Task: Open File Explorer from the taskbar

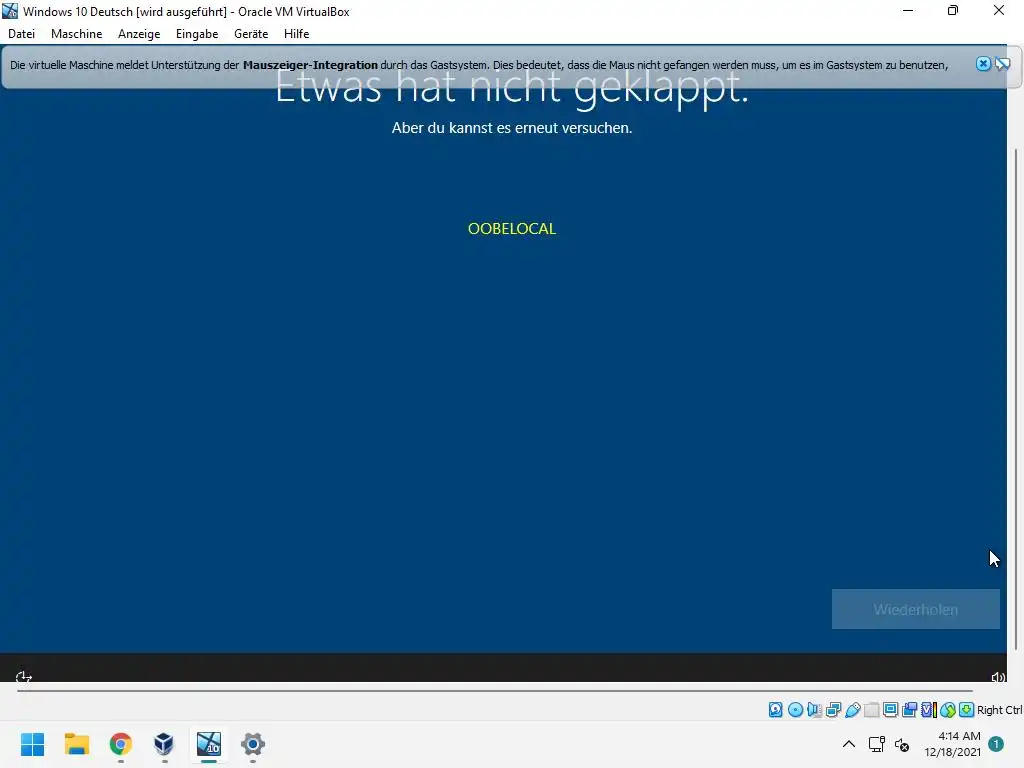Action: 76,744
